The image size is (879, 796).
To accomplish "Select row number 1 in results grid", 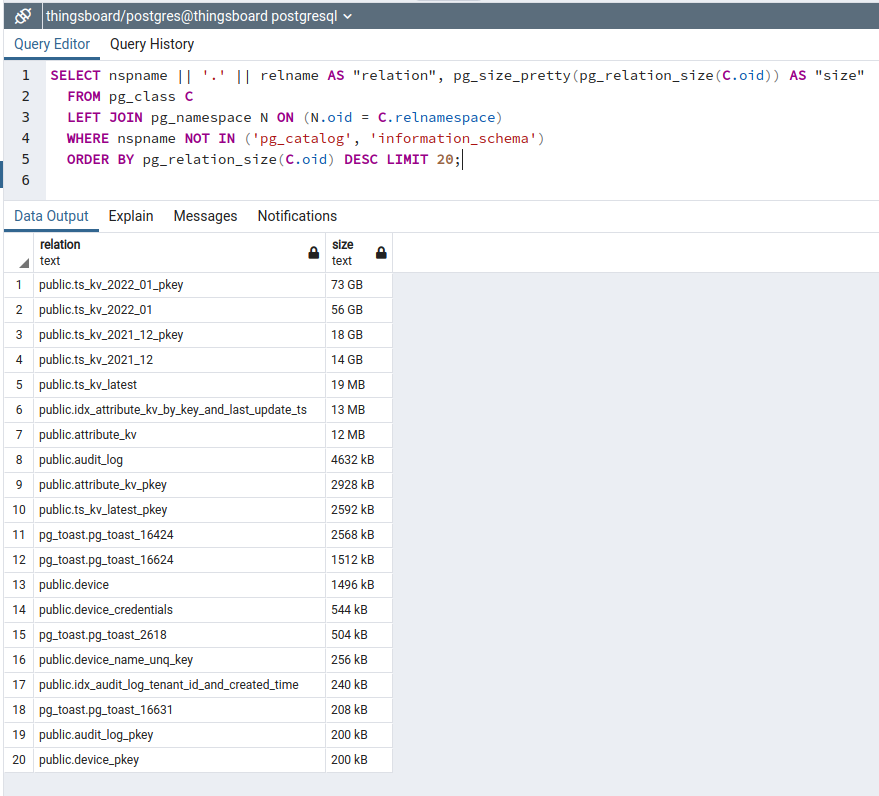I will pyautogui.click(x=18, y=285).
